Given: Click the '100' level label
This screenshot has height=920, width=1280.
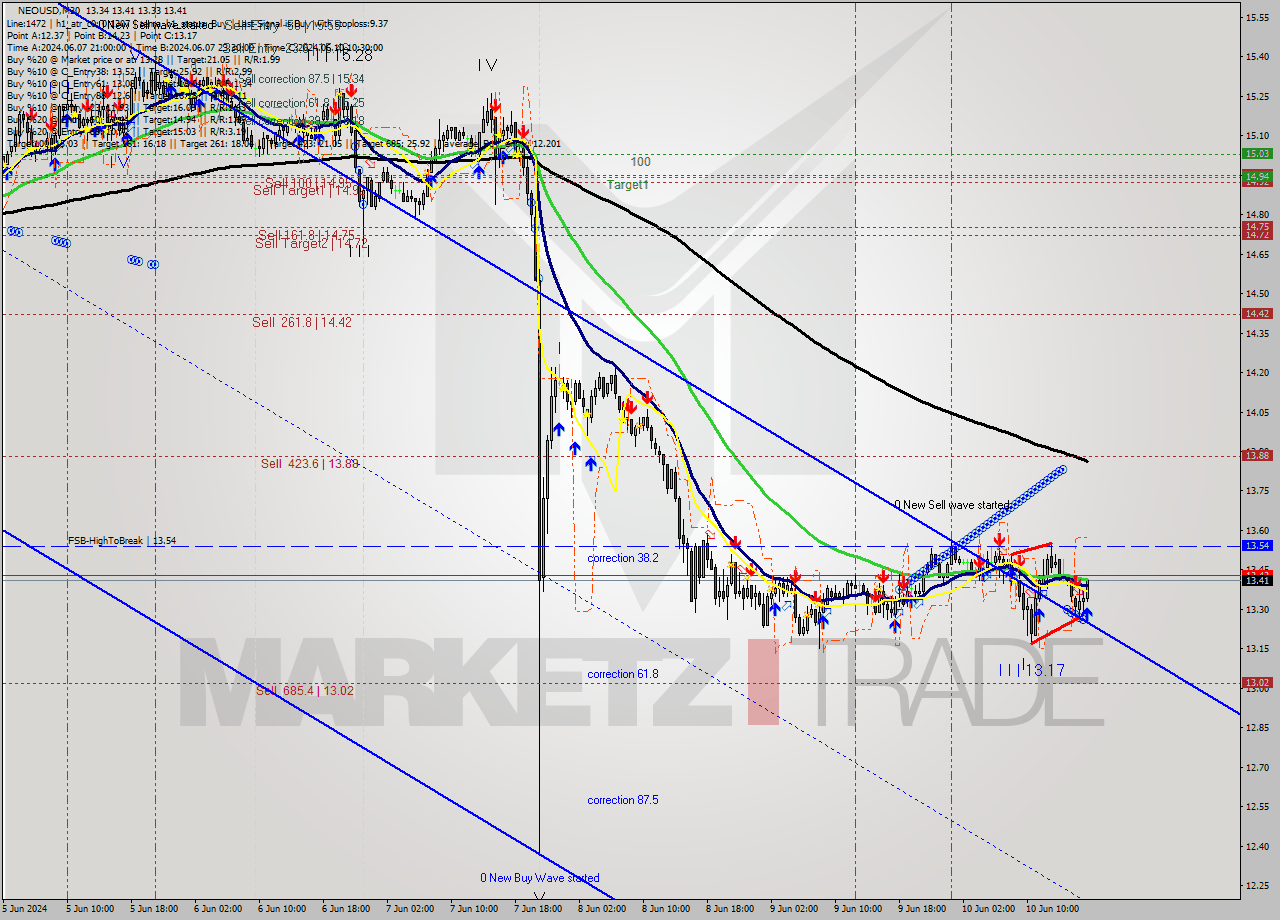Looking at the screenshot, I should coord(640,161).
